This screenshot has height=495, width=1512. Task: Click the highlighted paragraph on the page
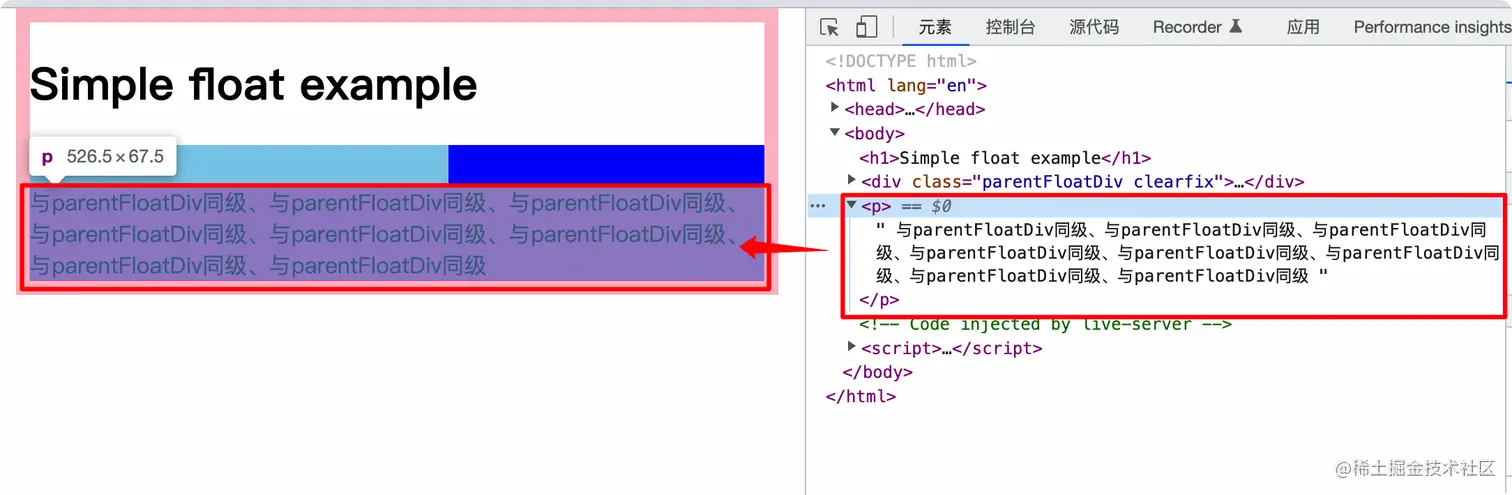(x=397, y=234)
